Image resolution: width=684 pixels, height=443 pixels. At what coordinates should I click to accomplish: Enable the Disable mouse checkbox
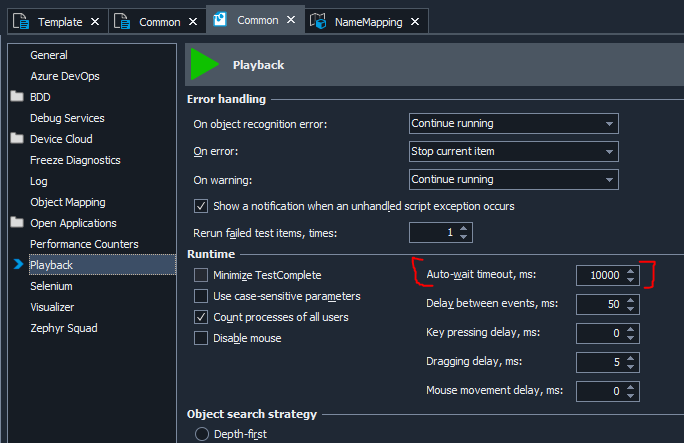point(201,338)
